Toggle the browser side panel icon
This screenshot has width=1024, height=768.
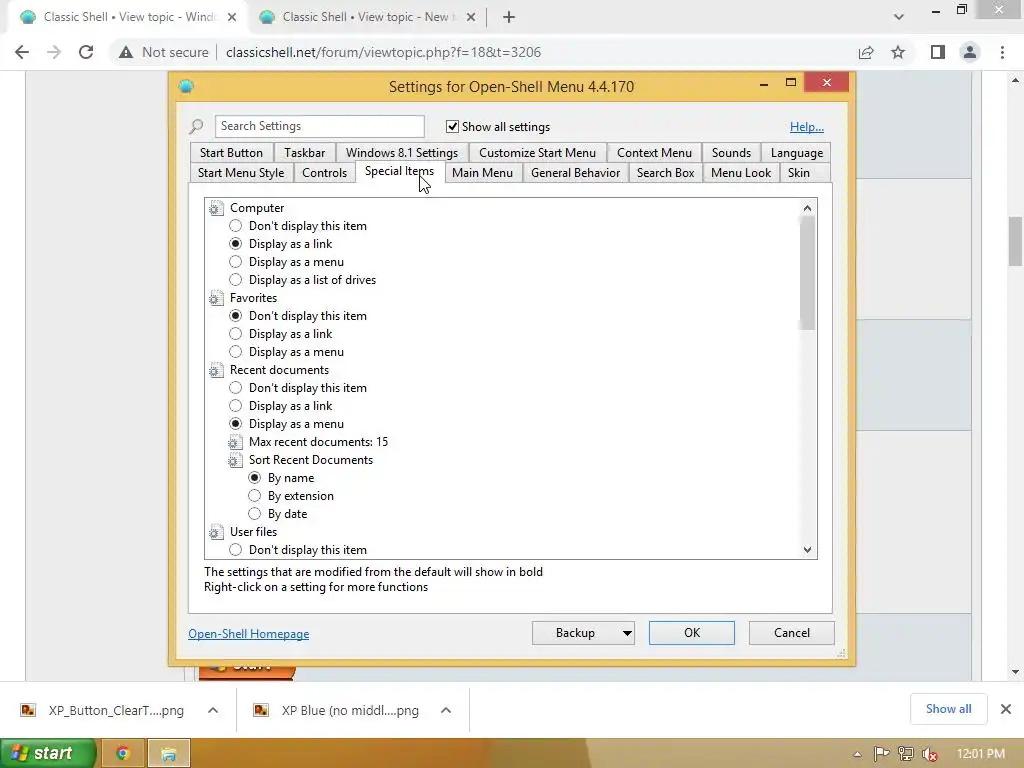click(x=938, y=52)
